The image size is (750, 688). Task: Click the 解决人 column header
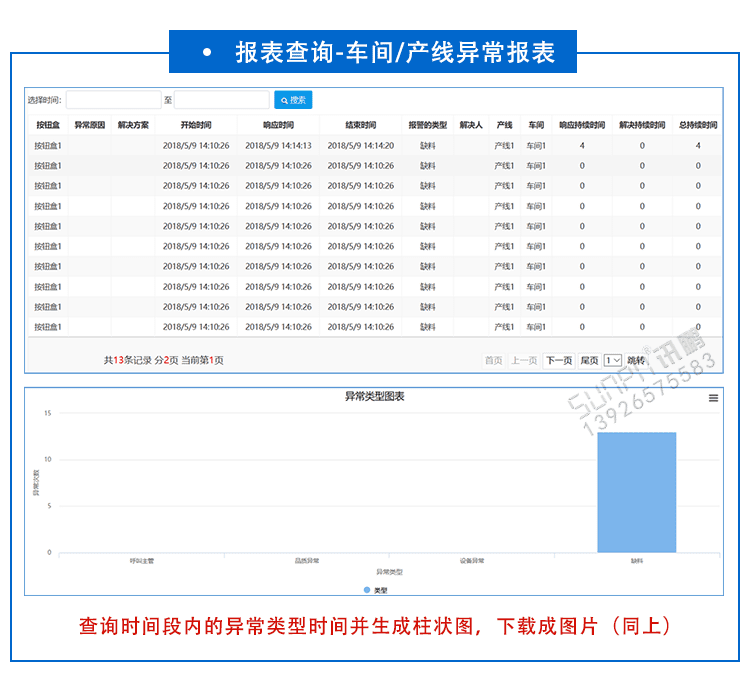[x=471, y=125]
